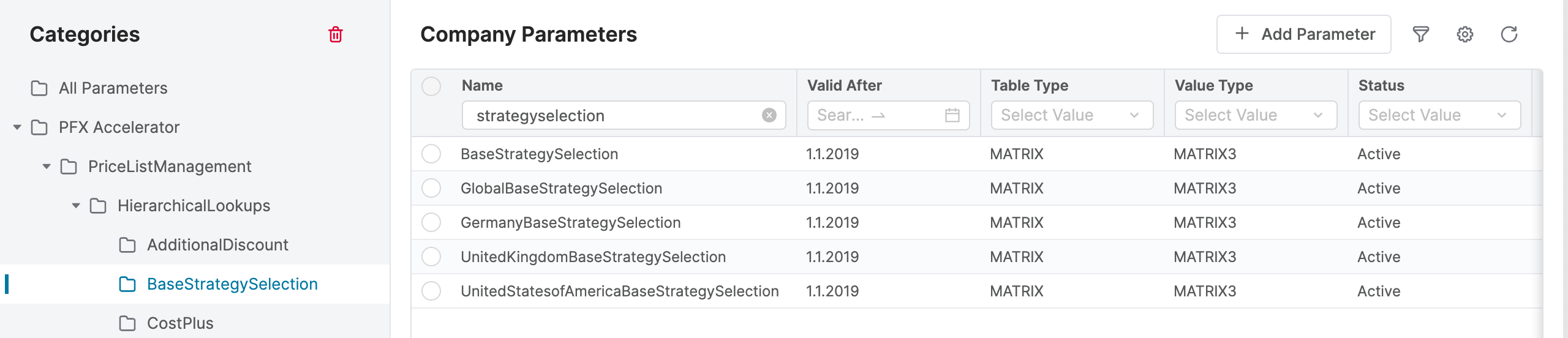1568x338 pixels.
Task: Clear the strategyselection name filter
Action: 769,115
